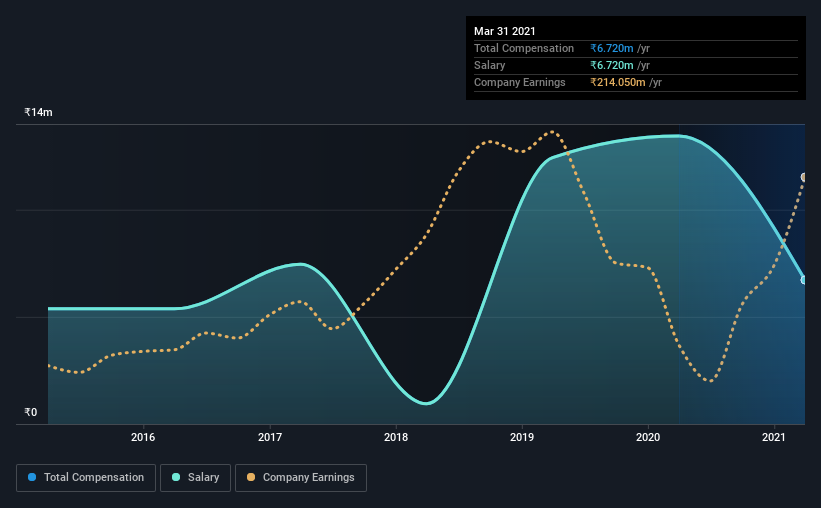The height and width of the screenshot is (508, 821).
Task: Select the Company Earnings data point at Mar 2021
Action: (804, 178)
